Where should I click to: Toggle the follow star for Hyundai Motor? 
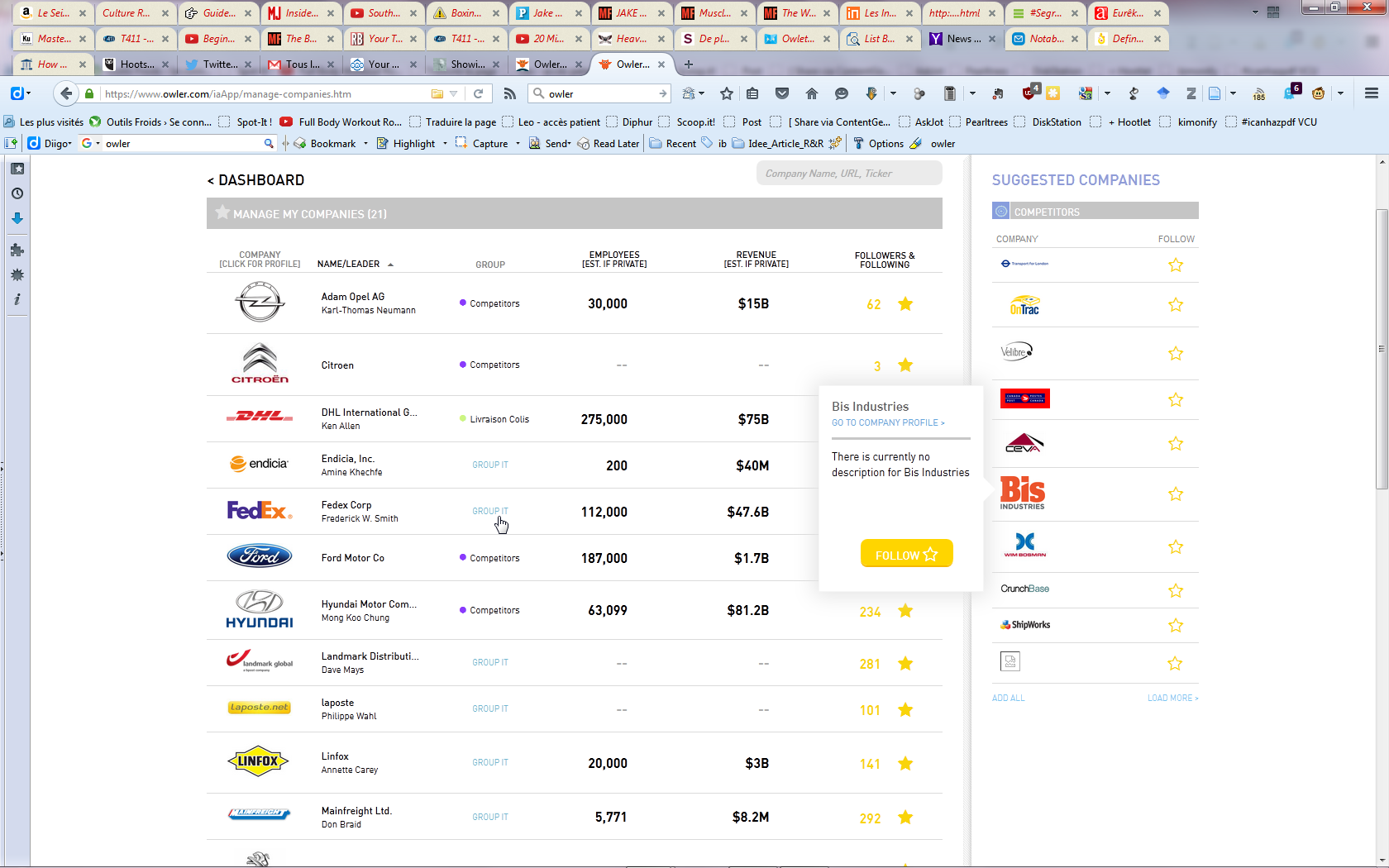pyautogui.click(x=905, y=610)
